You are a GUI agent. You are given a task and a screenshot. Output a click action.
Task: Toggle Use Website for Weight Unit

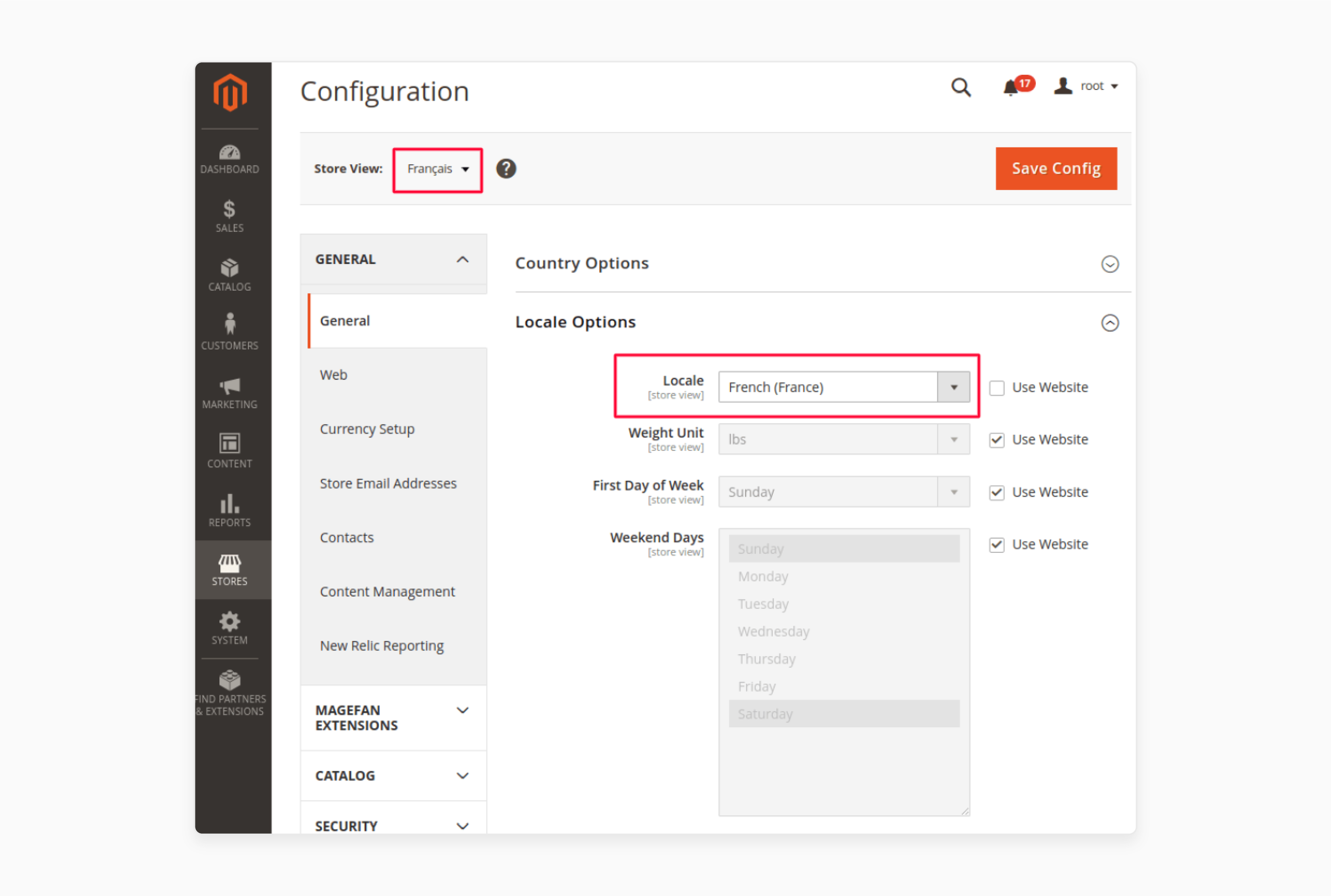997,440
